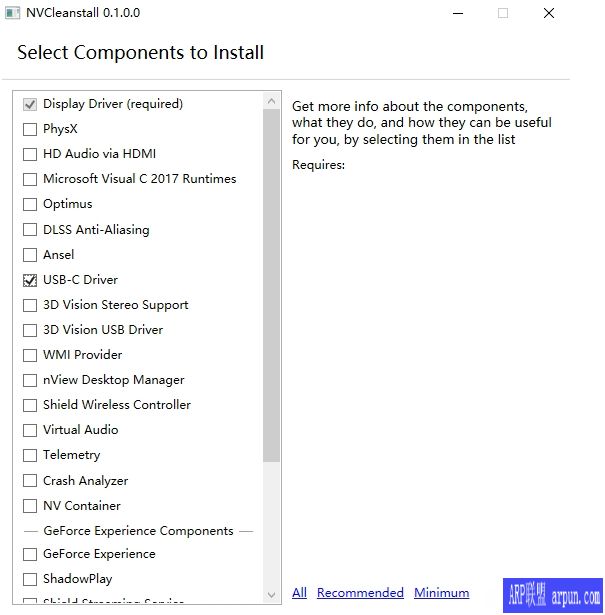The height and width of the screenshot is (615, 605).
Task: Click the NVCleanstall app icon in title bar
Action: pos(12,13)
